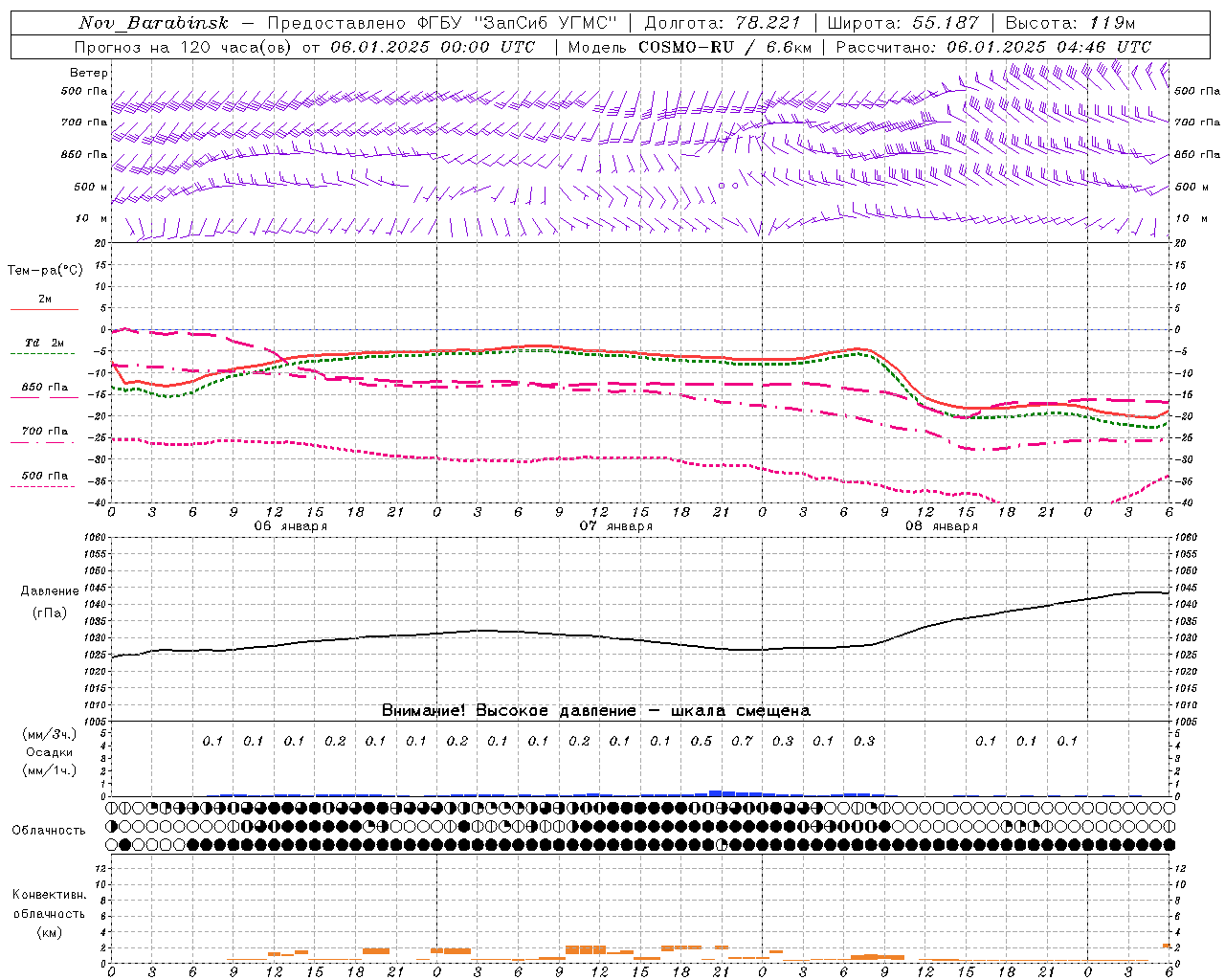This screenshot has width=1225, height=980.
Task: Click the 'Осадки' precipitation label
Action: pos(50,752)
